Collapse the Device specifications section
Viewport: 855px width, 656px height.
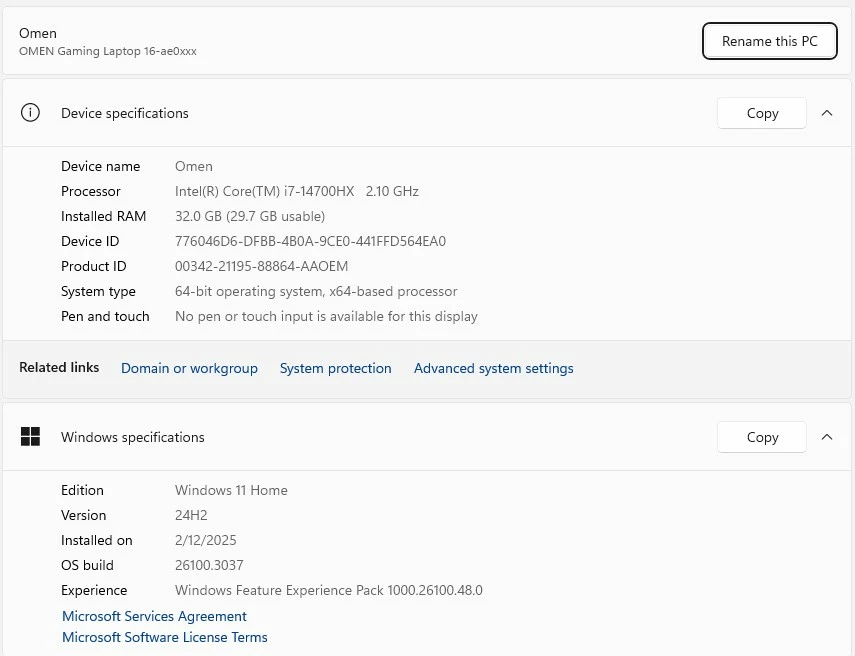pyautogui.click(x=827, y=113)
